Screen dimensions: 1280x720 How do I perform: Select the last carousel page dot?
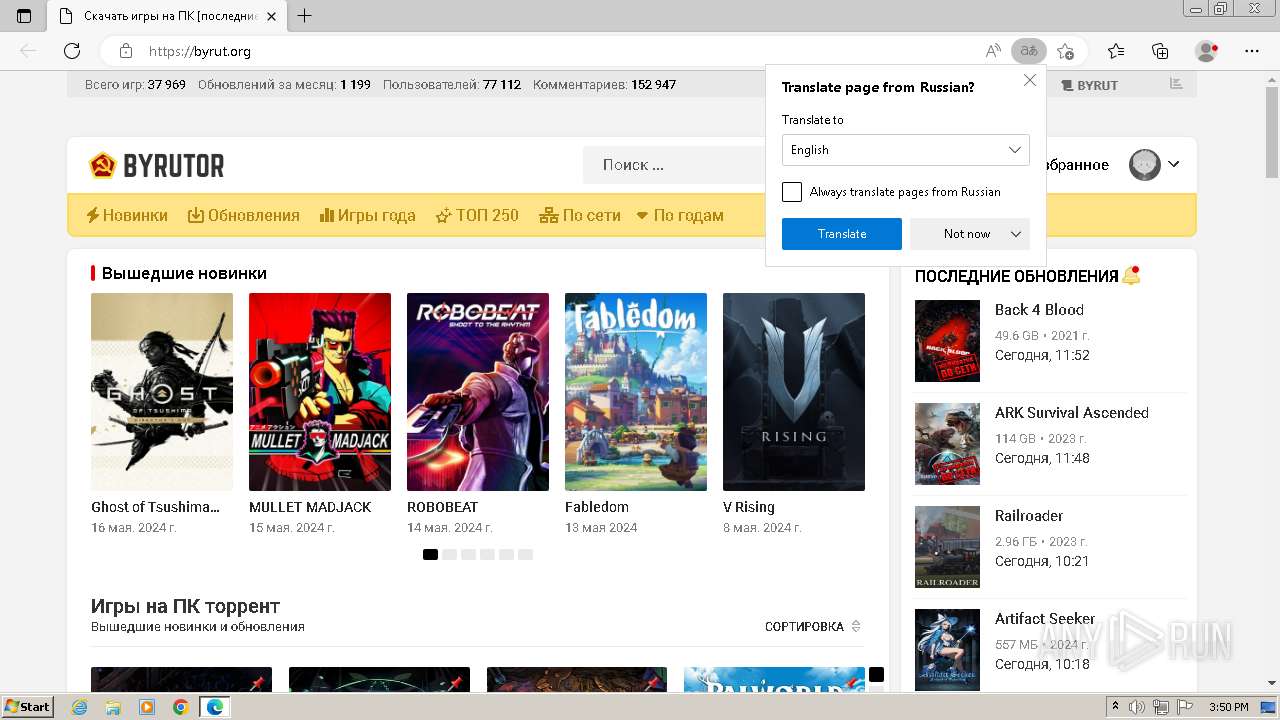click(x=526, y=554)
